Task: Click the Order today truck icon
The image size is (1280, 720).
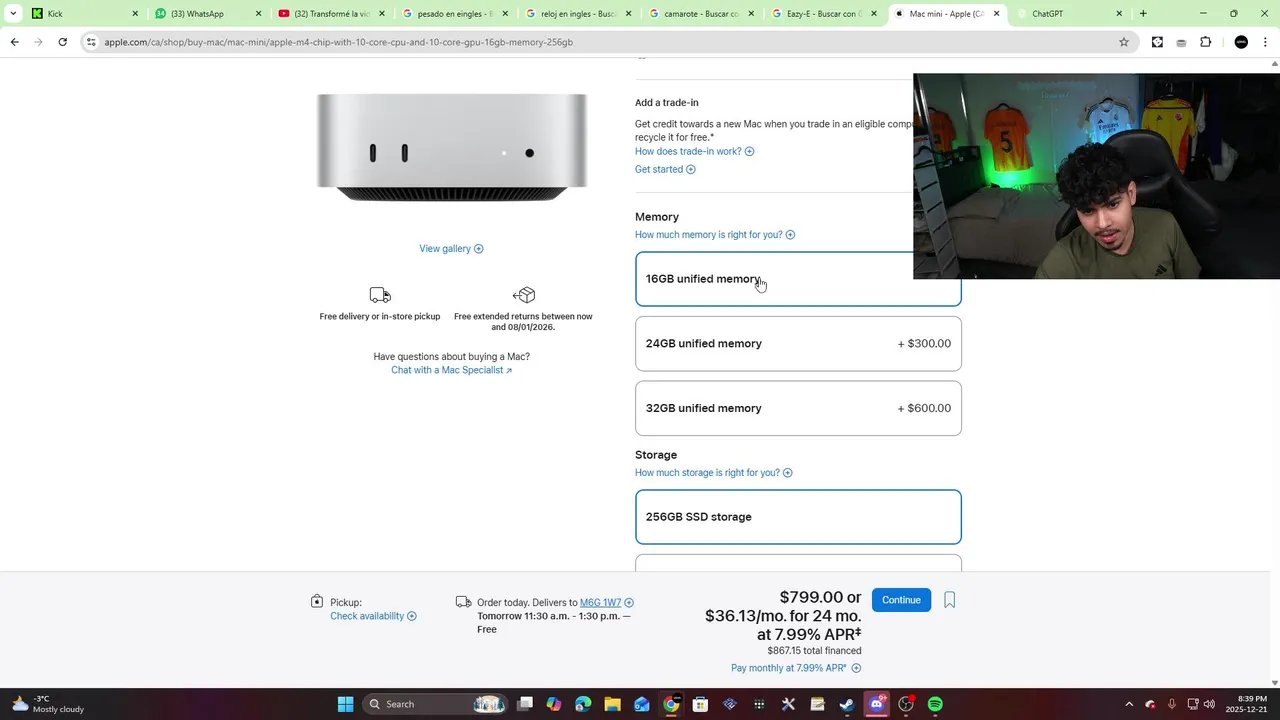Action: [463, 602]
